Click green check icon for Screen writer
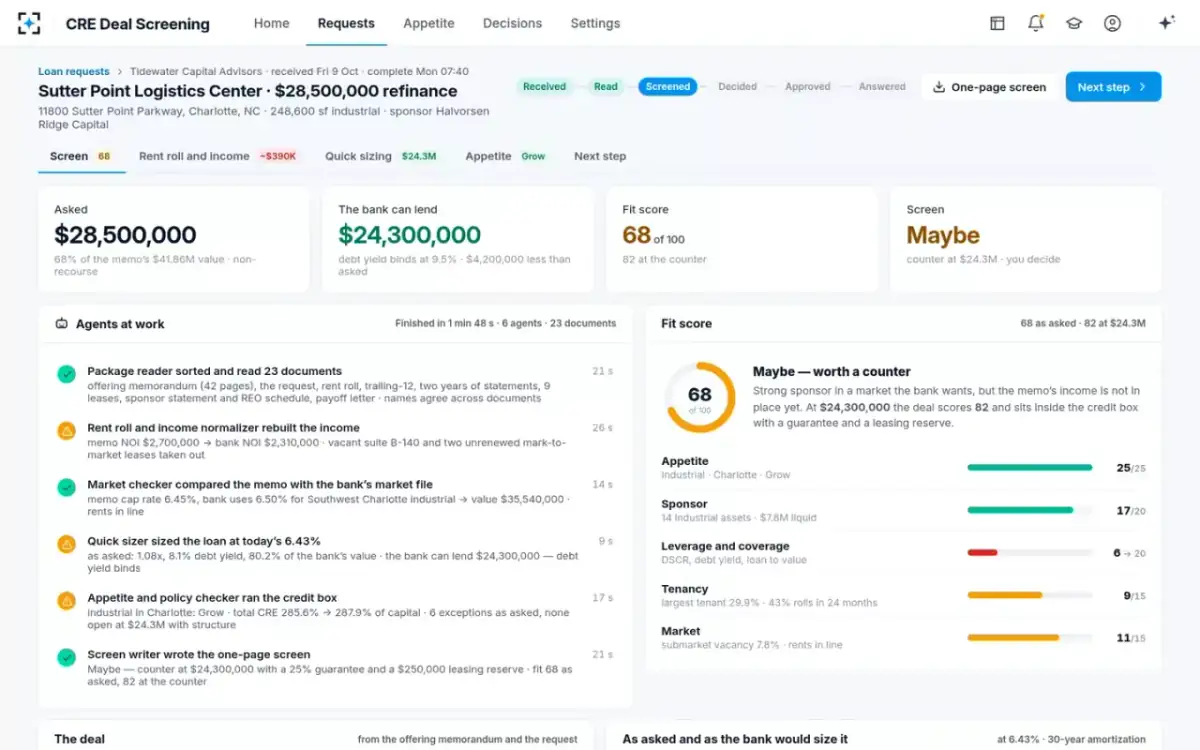The height and width of the screenshot is (750, 1200). pos(67,657)
